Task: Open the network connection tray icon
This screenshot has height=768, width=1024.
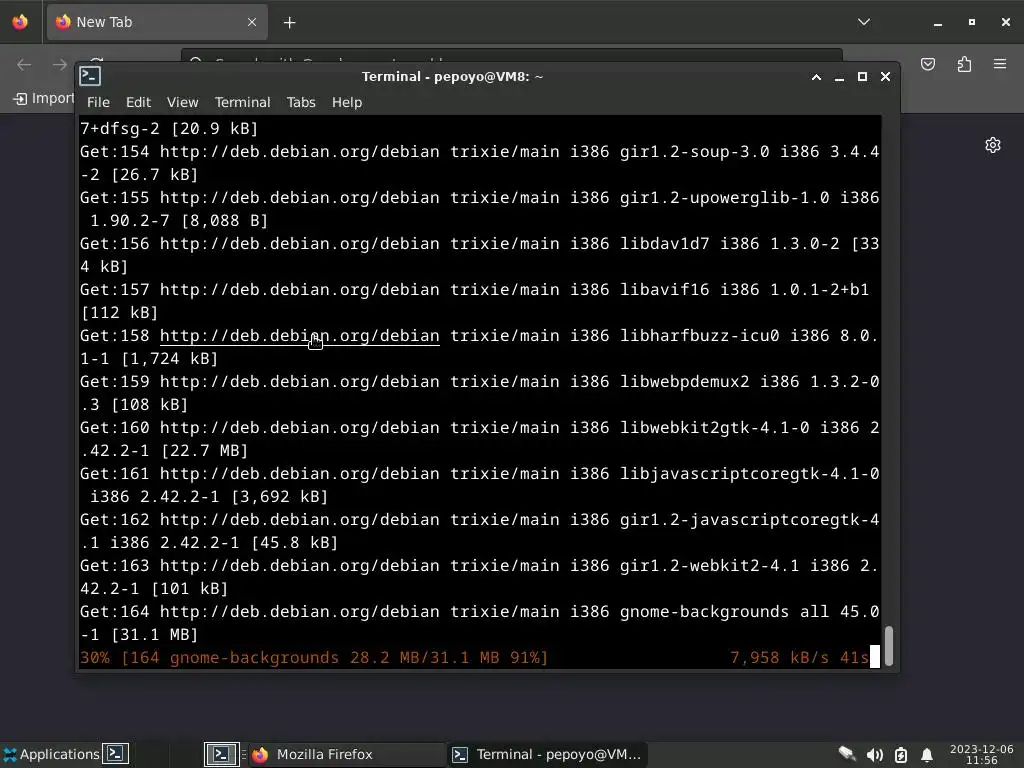Action: tap(847, 754)
